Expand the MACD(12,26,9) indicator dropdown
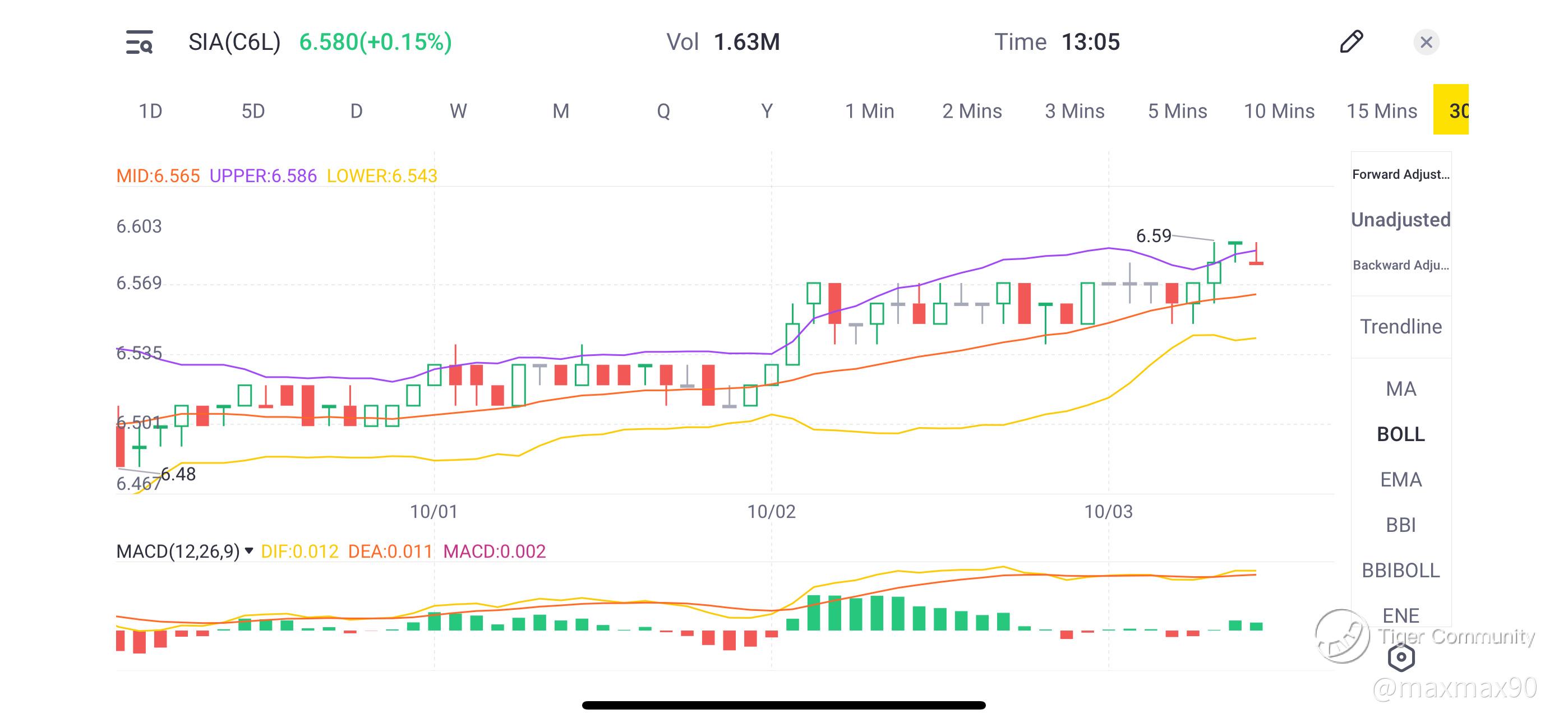Viewport: 1568px width, 723px height. (248, 551)
